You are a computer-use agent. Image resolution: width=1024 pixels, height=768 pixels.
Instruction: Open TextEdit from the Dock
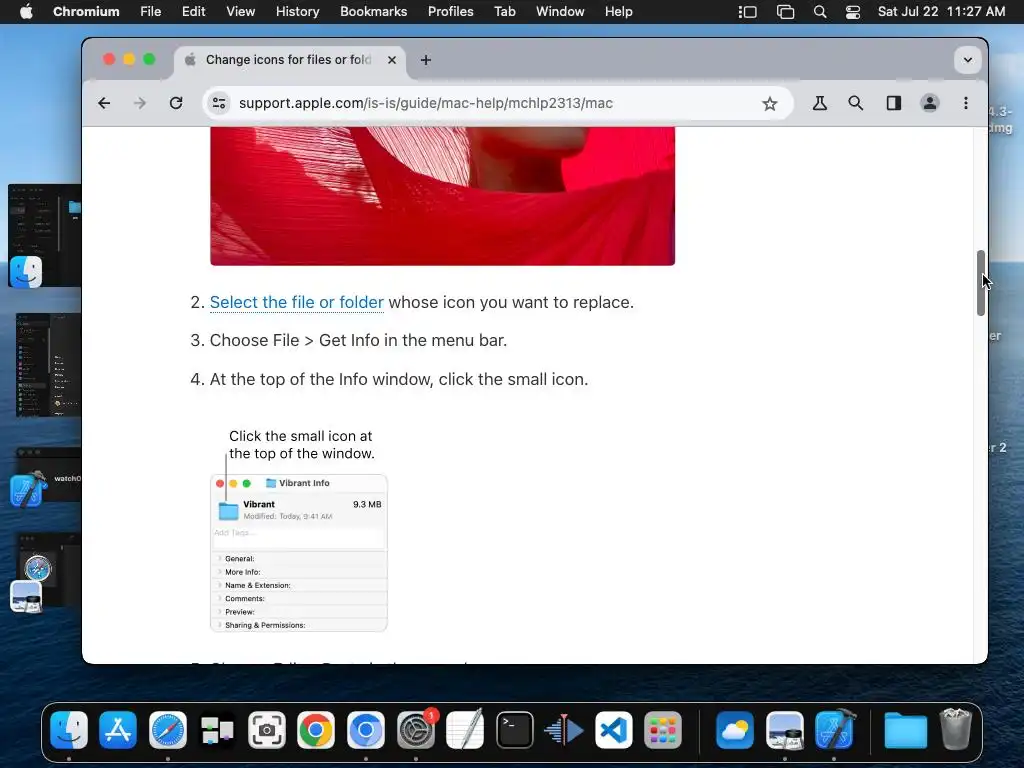(x=465, y=730)
